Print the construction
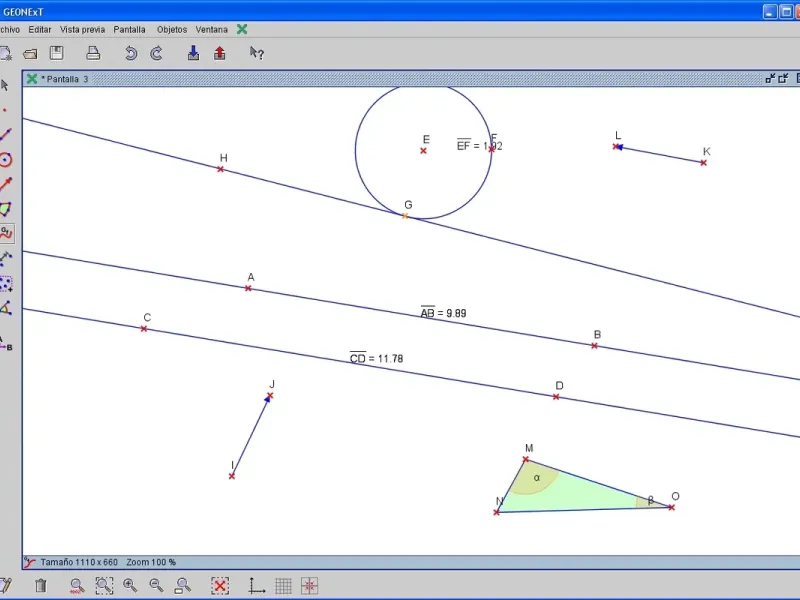This screenshot has height=600, width=800. 93,53
